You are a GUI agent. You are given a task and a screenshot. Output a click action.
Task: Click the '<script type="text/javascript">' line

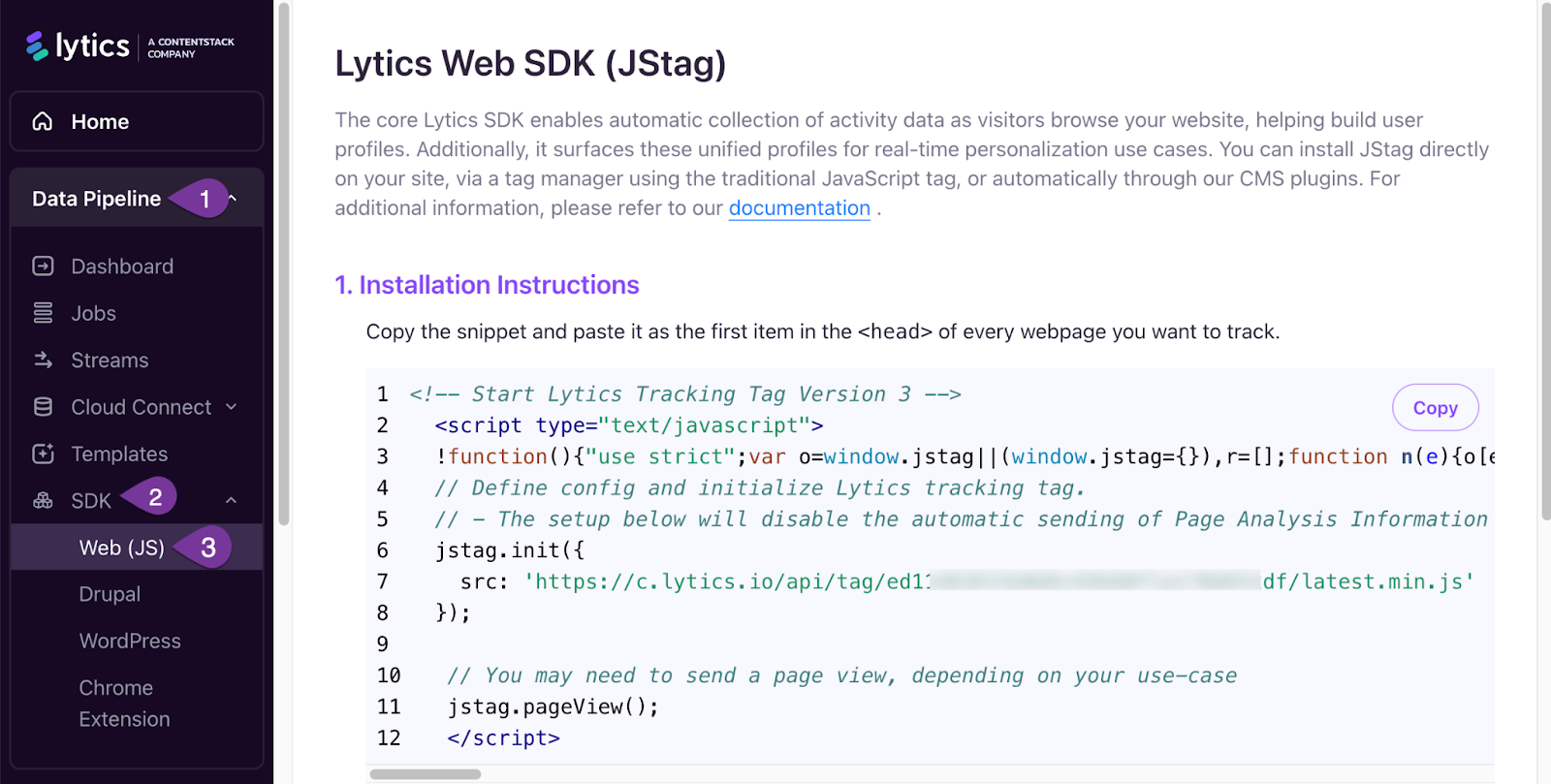pyautogui.click(x=629, y=425)
